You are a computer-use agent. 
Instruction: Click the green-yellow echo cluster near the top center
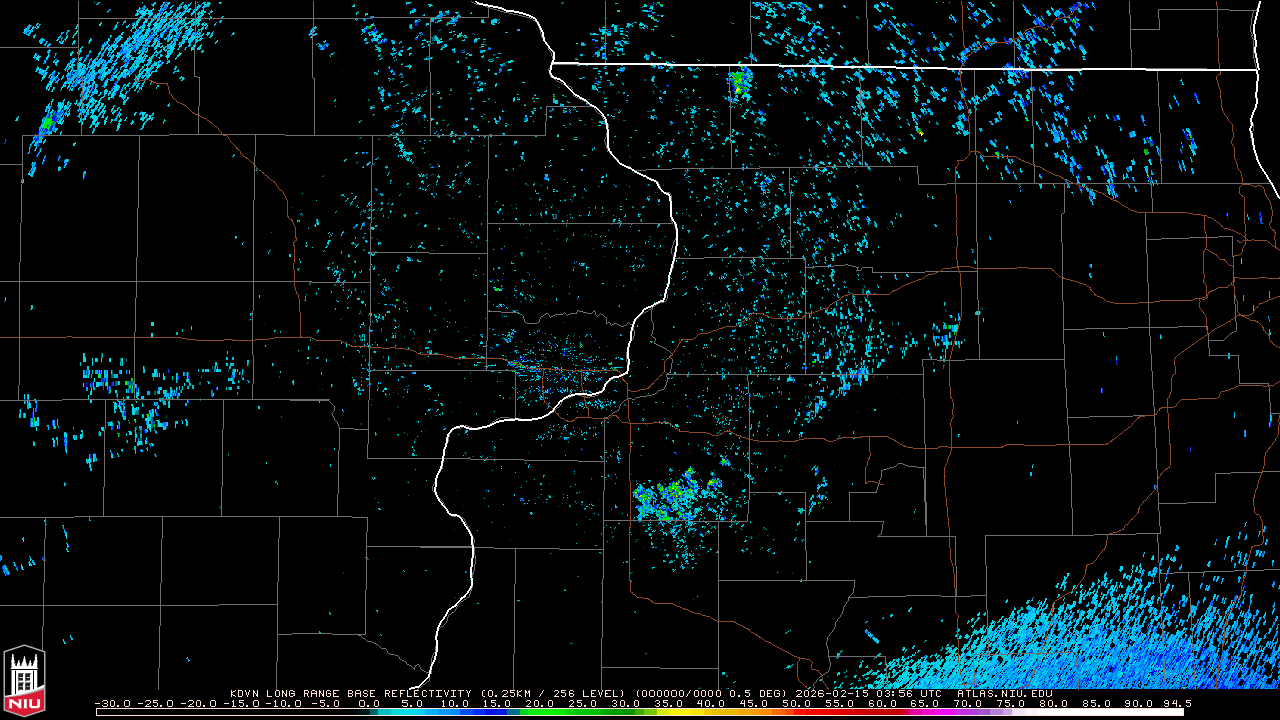click(739, 80)
